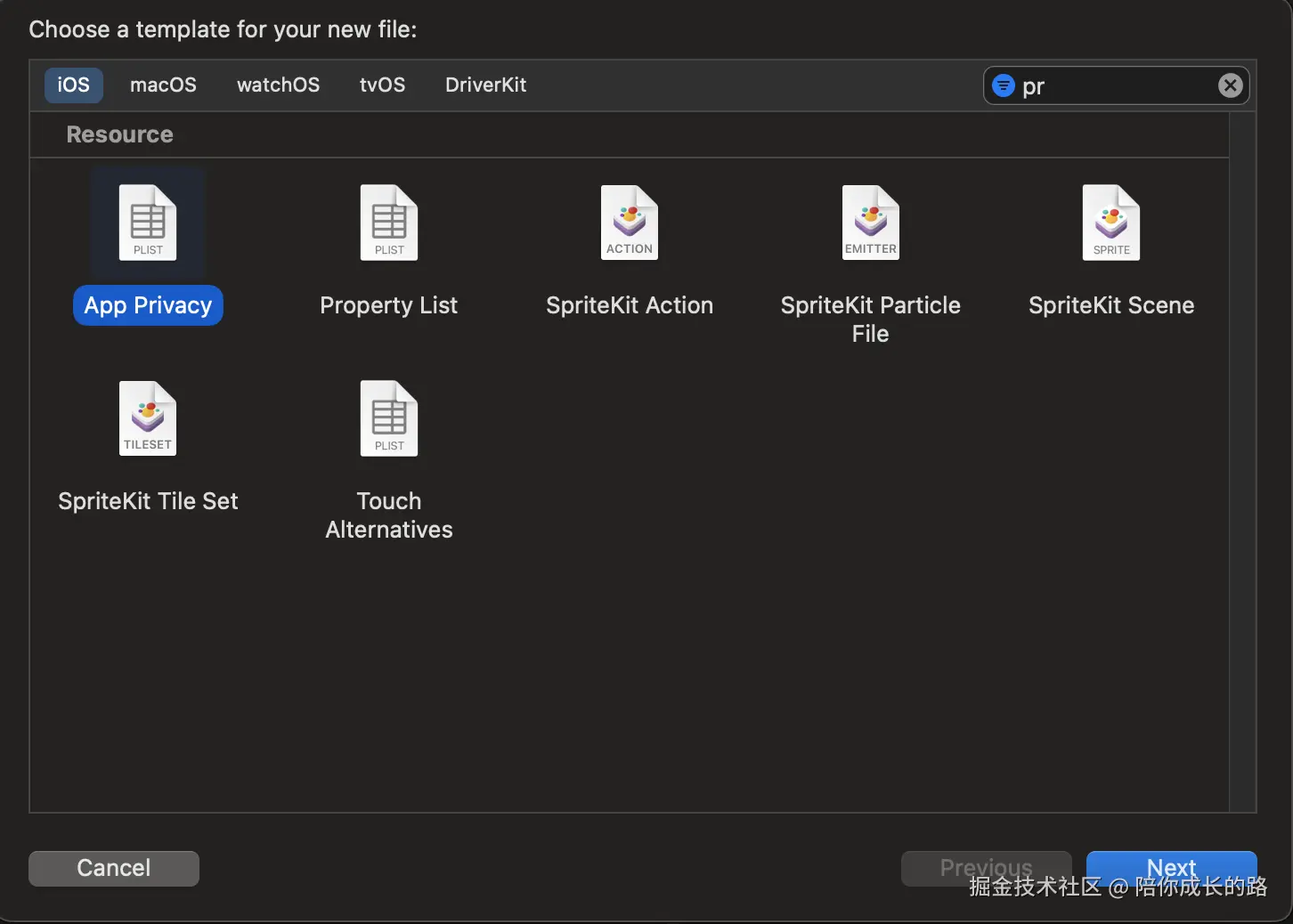Viewport: 1293px width, 924px height.
Task: Switch to the macOS platform tab
Action: 163,85
